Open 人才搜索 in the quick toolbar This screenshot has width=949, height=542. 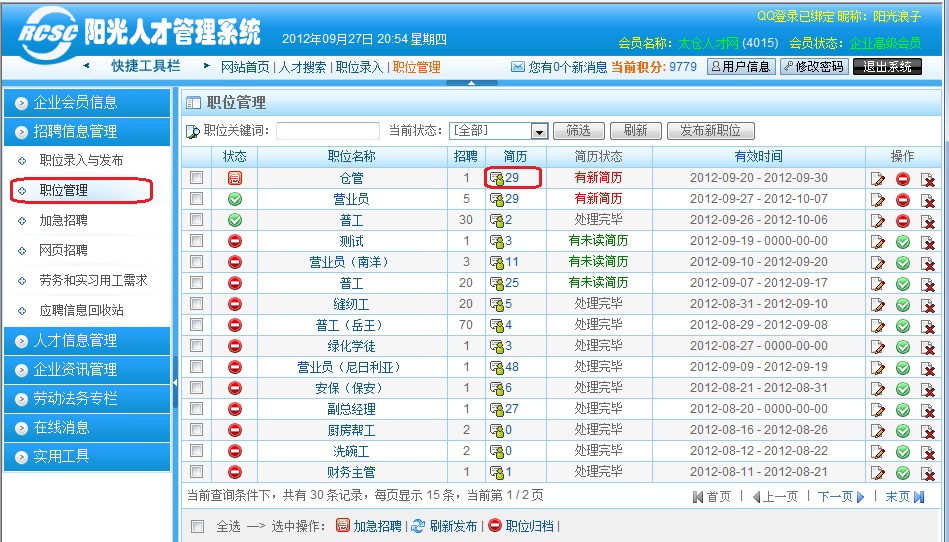coord(302,67)
